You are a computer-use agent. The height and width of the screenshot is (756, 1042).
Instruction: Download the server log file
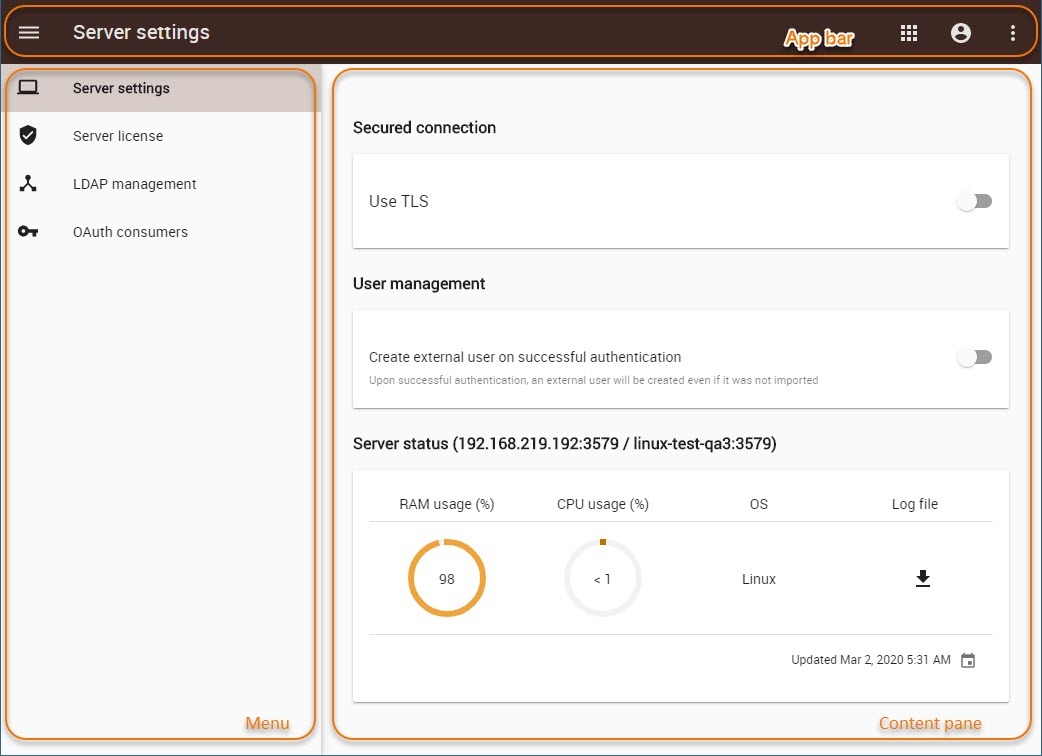tap(923, 579)
